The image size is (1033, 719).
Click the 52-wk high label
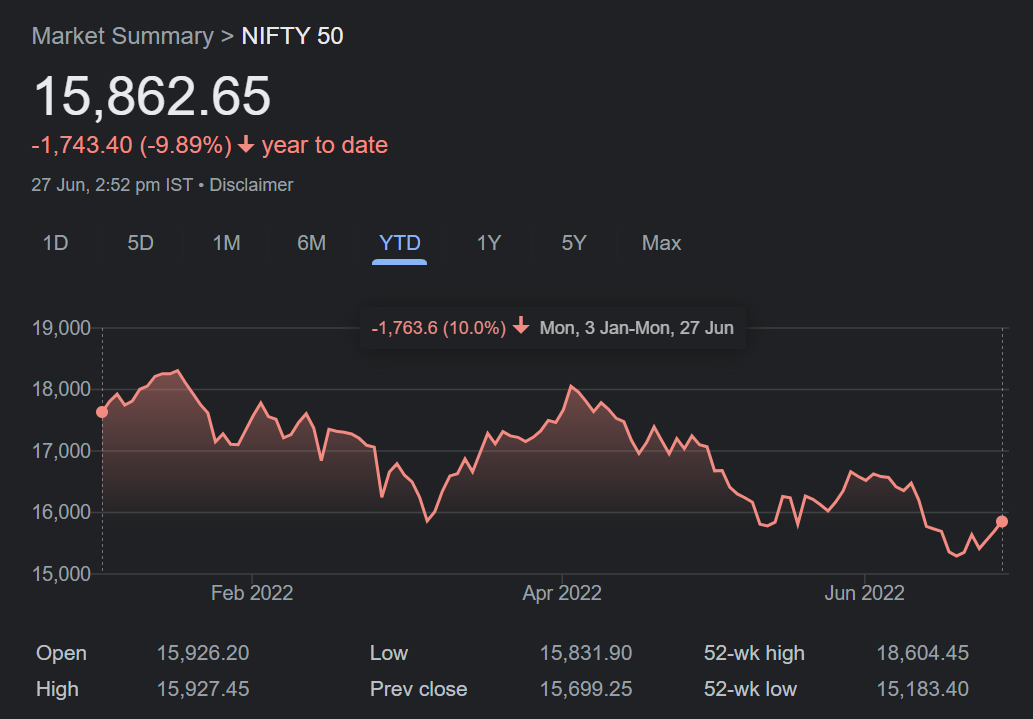pos(754,653)
